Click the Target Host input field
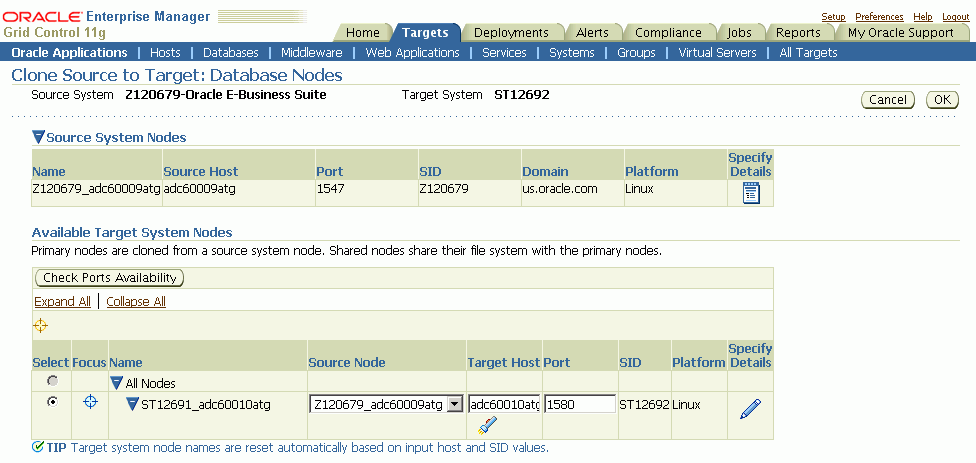The width and height of the screenshot is (976, 463). point(504,405)
